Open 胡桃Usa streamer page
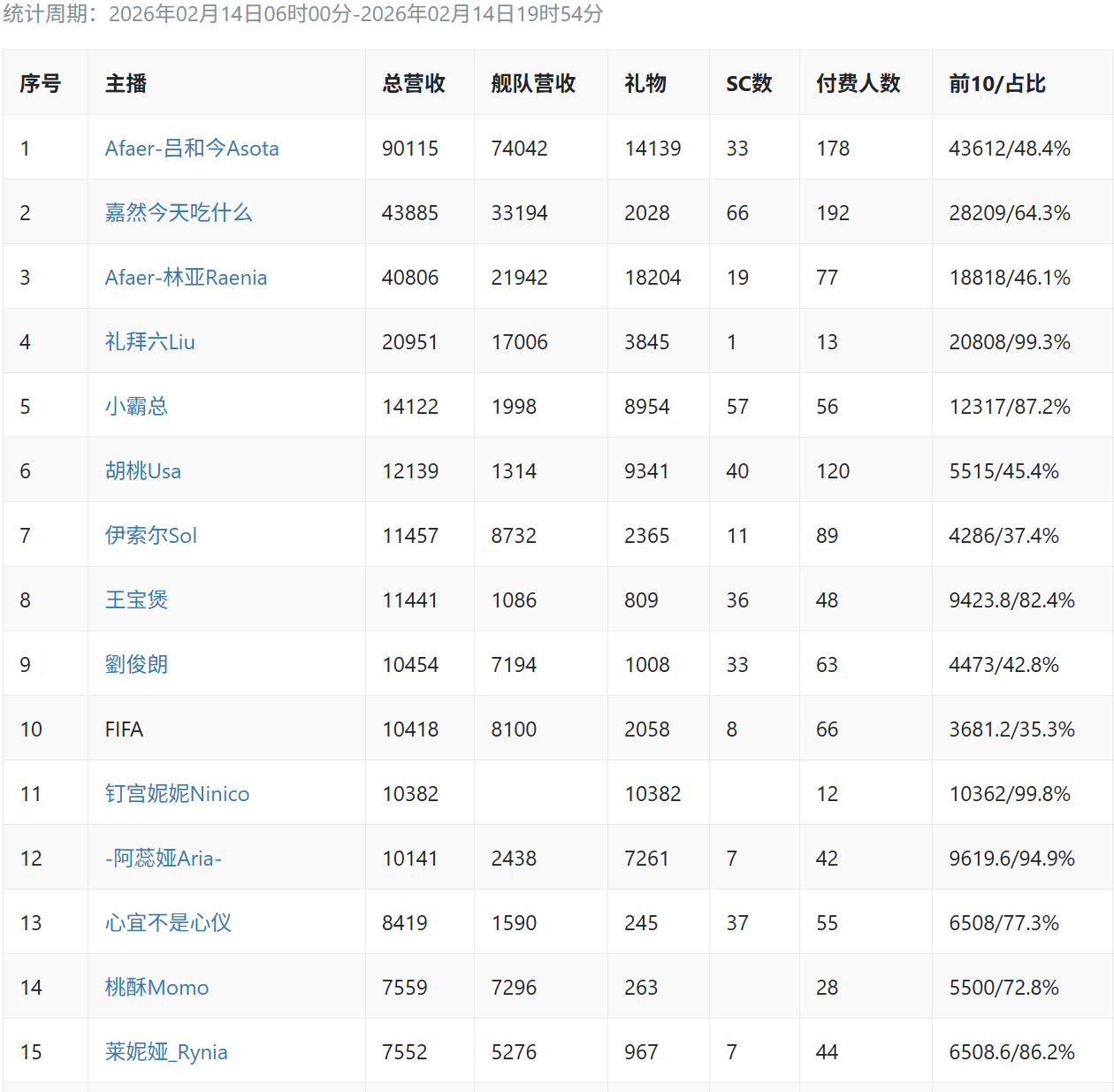 pyautogui.click(x=142, y=471)
